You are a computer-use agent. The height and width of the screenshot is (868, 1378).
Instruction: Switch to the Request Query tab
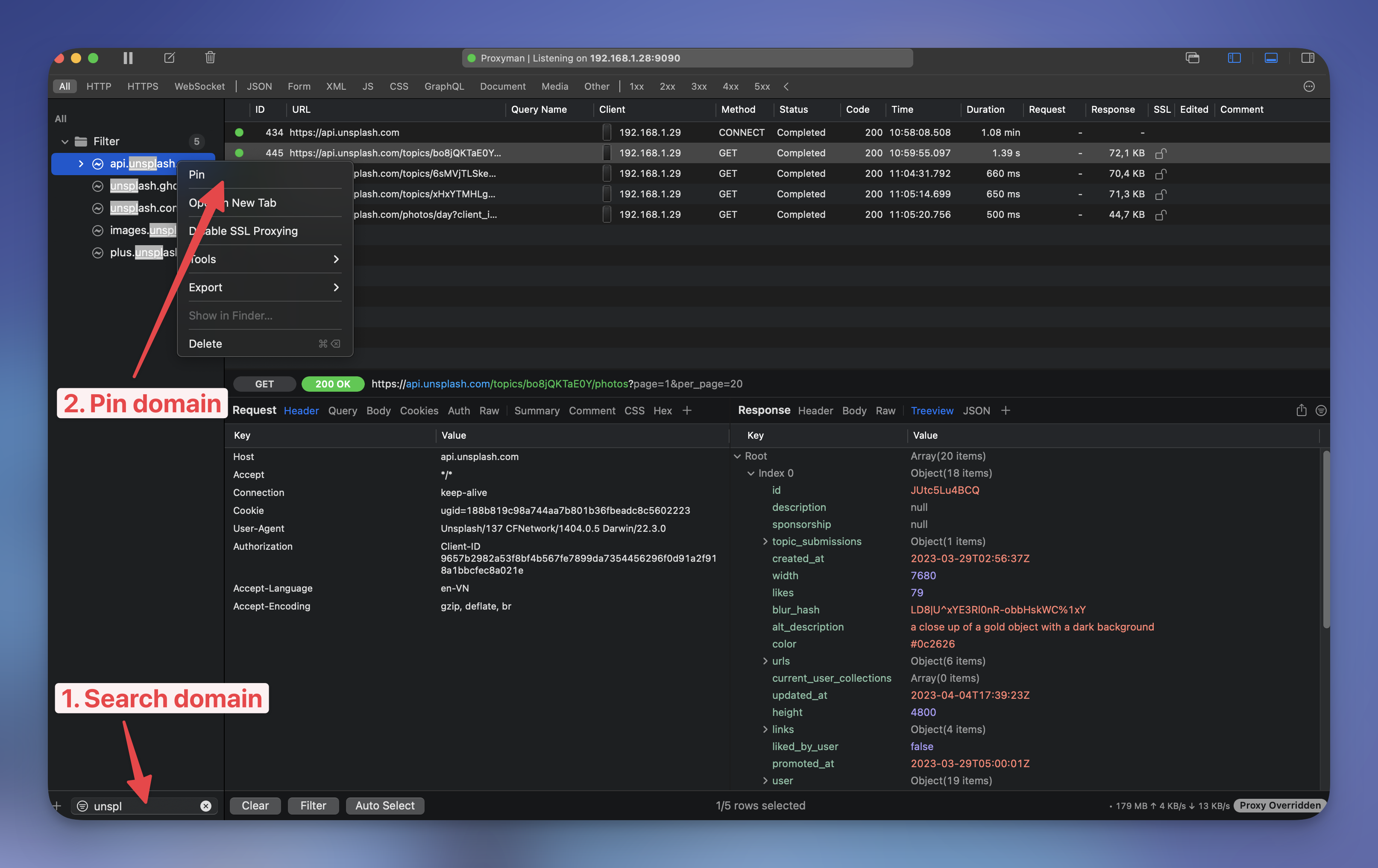[x=342, y=410]
